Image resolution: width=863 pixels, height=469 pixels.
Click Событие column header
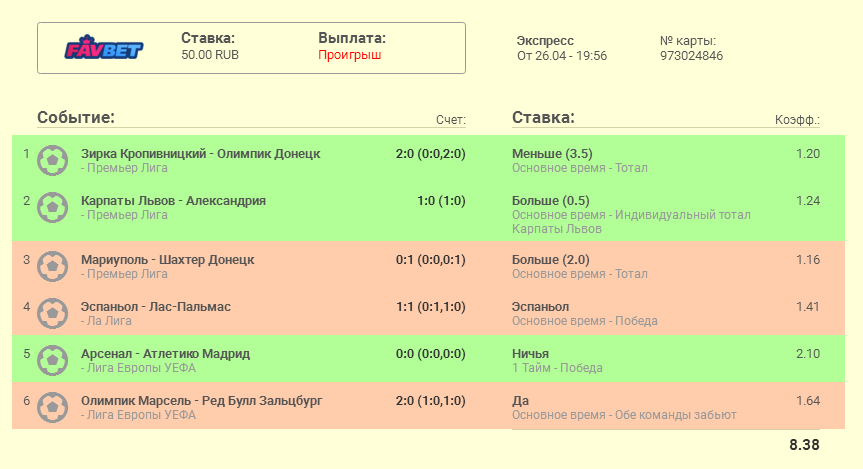76,117
